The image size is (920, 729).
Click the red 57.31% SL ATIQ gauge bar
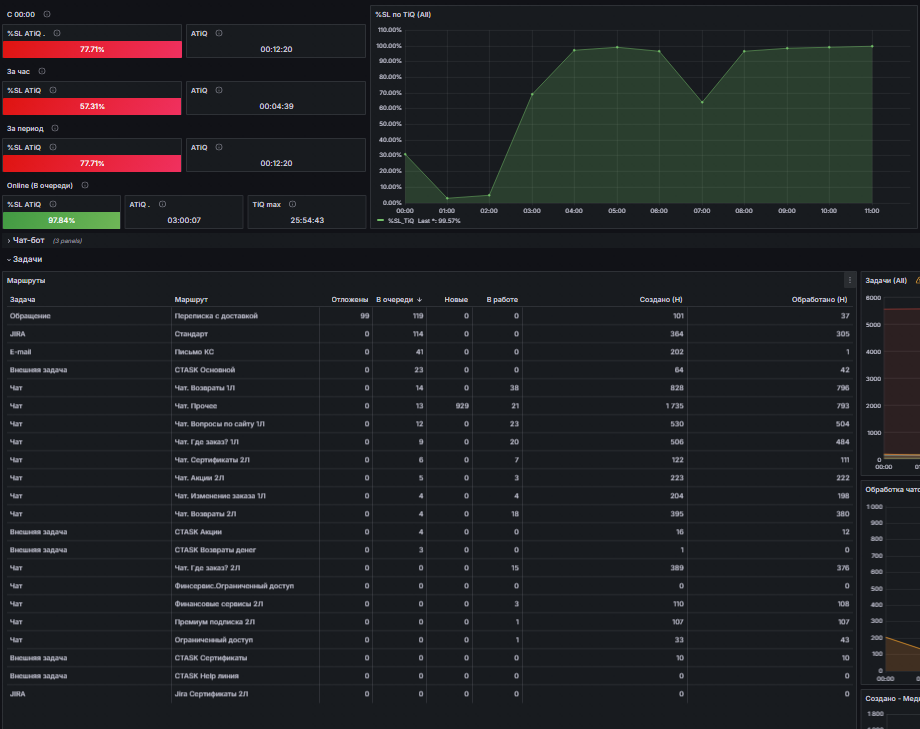[92, 106]
